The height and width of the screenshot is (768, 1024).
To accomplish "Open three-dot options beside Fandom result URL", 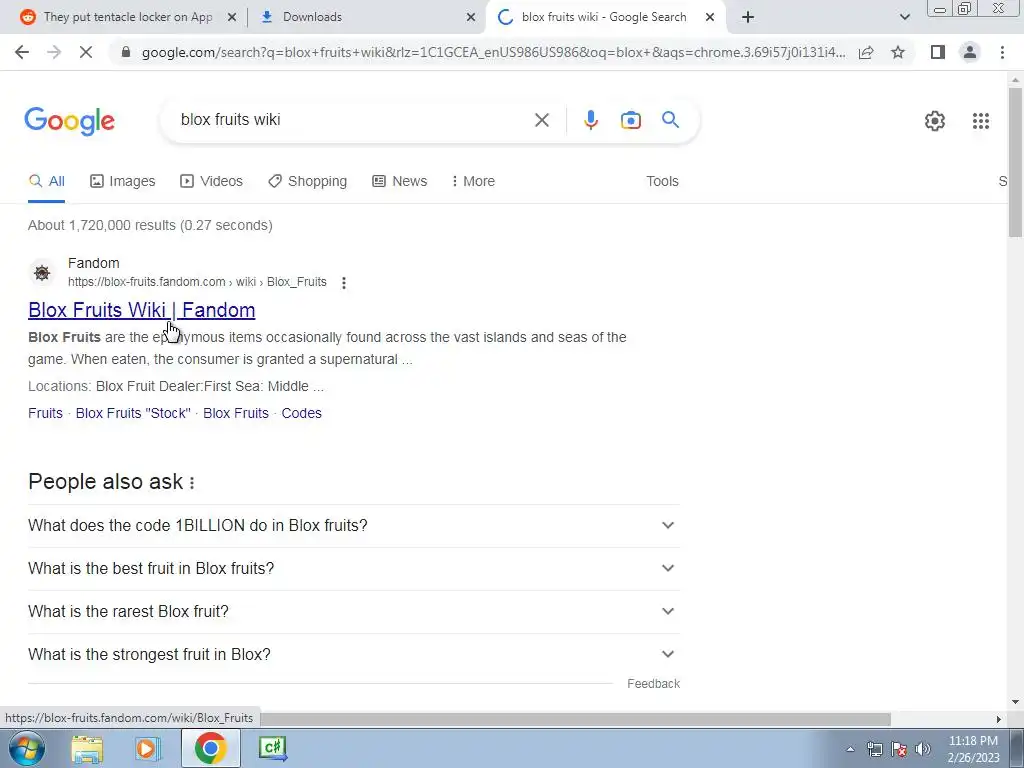I will pyautogui.click(x=344, y=283).
